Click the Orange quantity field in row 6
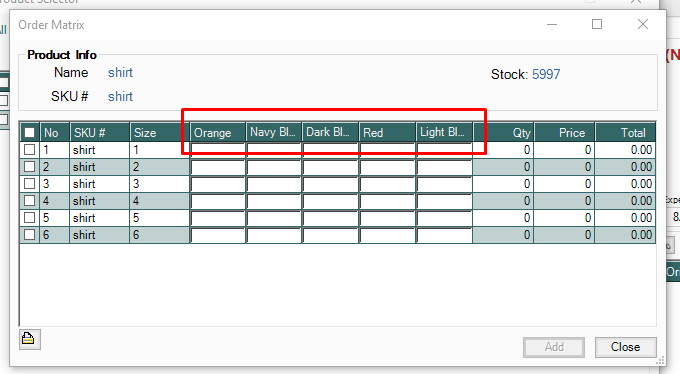This screenshot has height=374, width=680. point(218,235)
